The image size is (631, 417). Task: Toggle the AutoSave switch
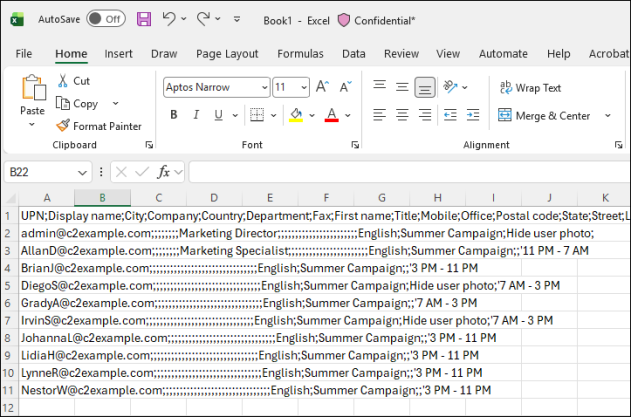pos(106,19)
